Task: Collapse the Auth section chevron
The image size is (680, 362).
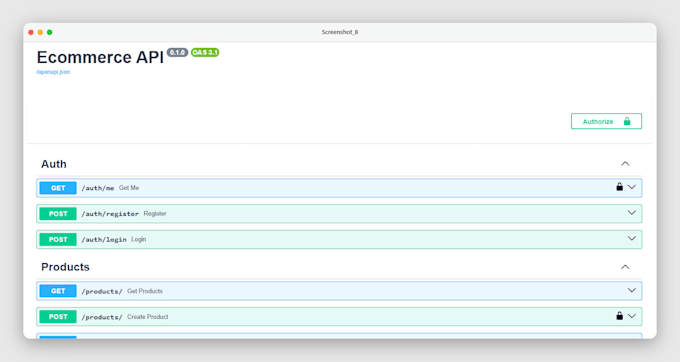Action: click(625, 164)
